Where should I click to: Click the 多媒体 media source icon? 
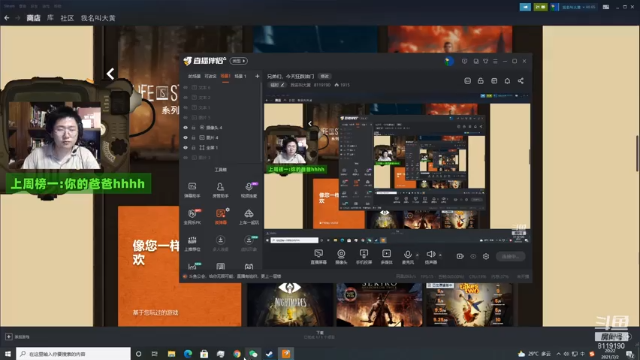tap(386, 256)
